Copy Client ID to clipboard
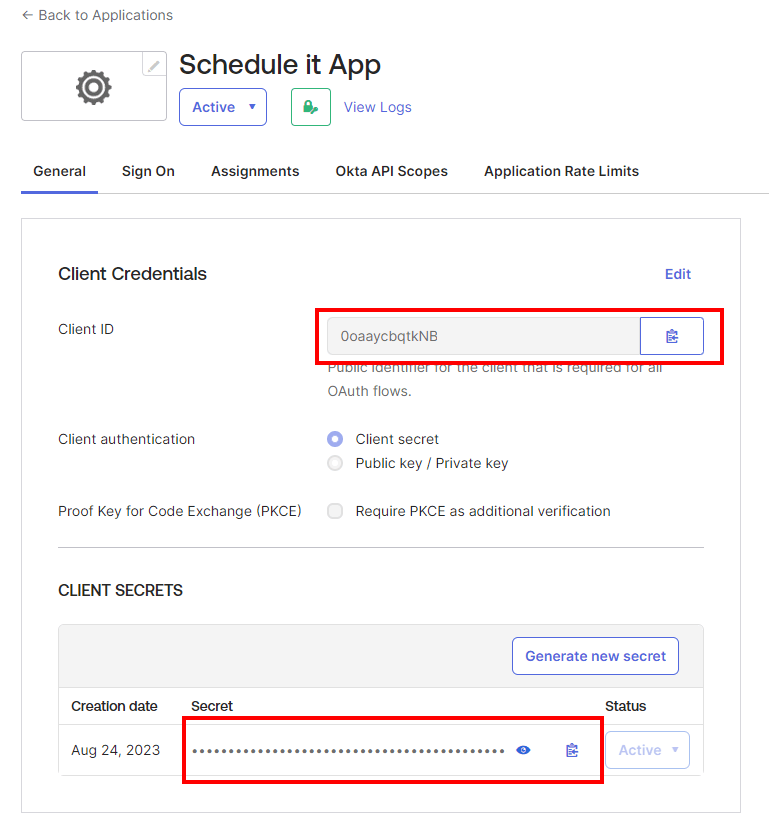 [x=672, y=336]
